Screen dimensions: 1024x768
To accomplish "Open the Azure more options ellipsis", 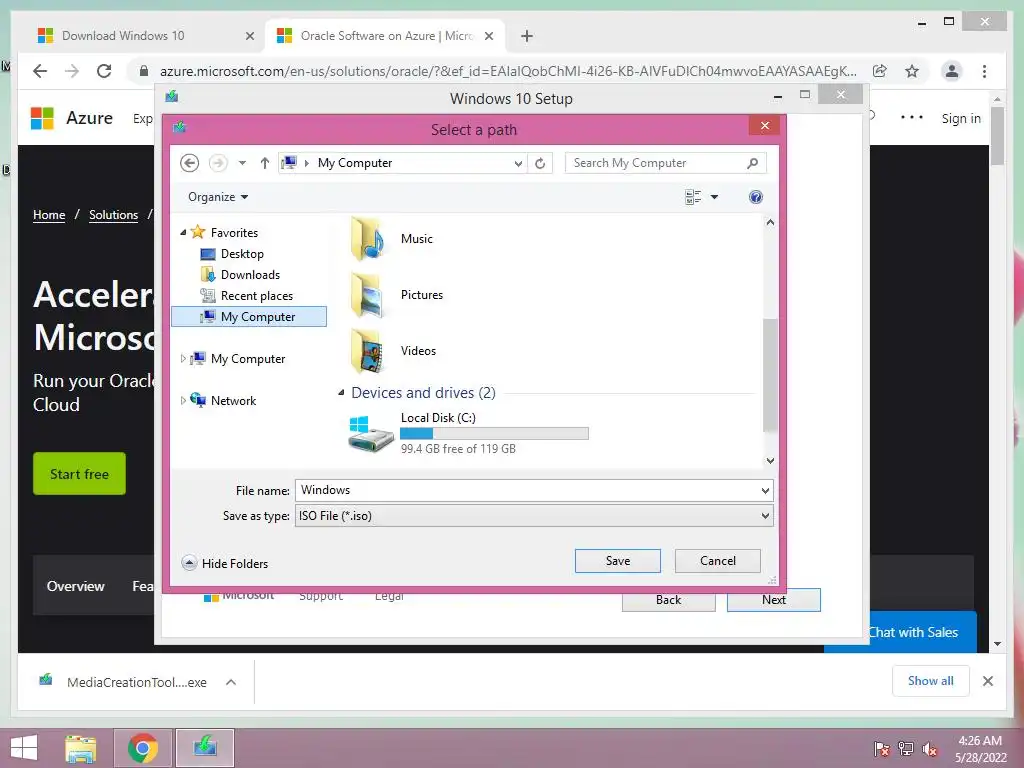I will coord(912,118).
